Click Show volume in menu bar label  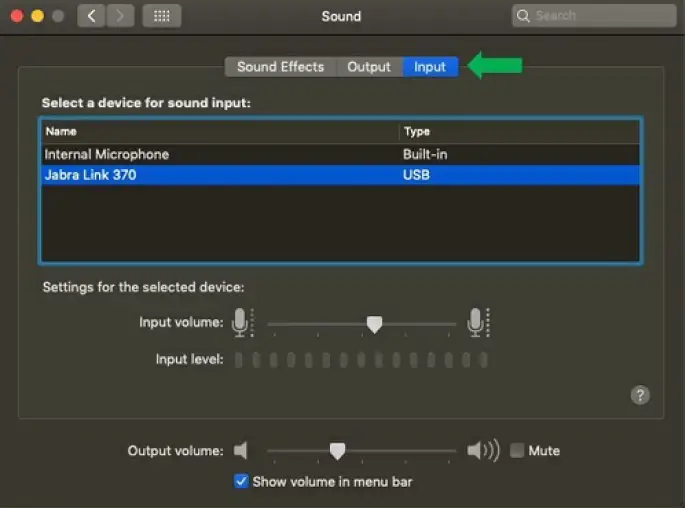coord(332,482)
